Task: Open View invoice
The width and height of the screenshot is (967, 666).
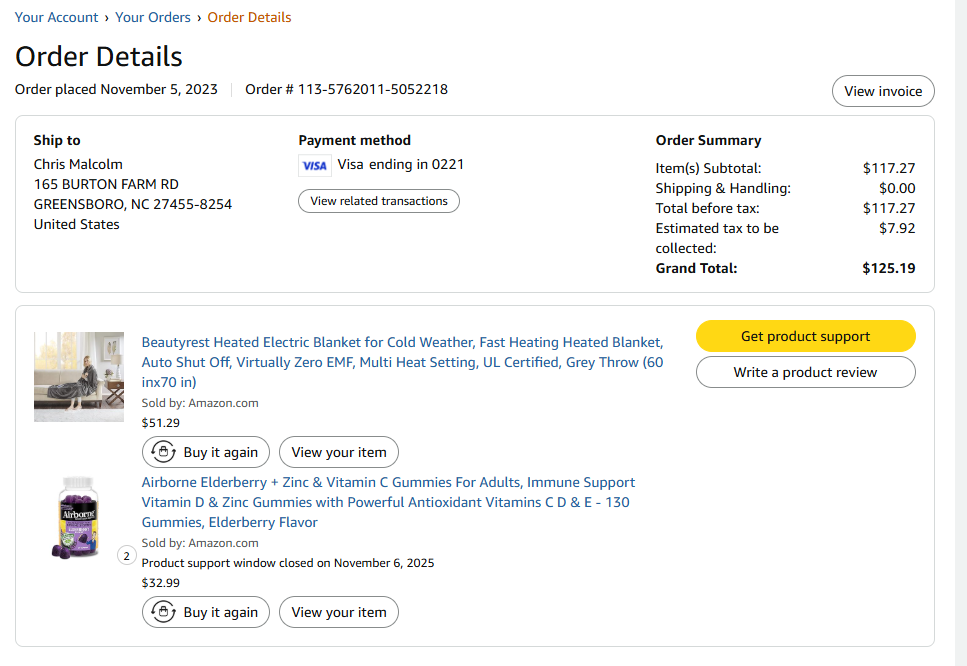Action: [883, 91]
